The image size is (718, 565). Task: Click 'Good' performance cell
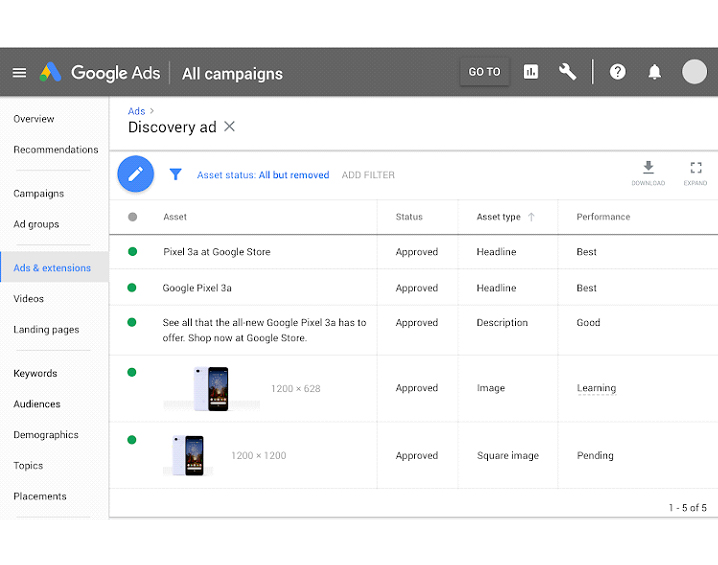[588, 323]
